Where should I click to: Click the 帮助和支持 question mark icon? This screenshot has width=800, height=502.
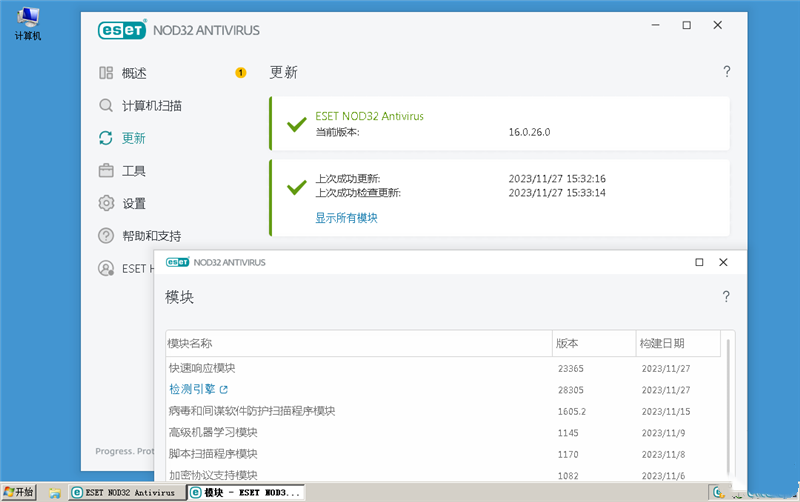coord(106,236)
